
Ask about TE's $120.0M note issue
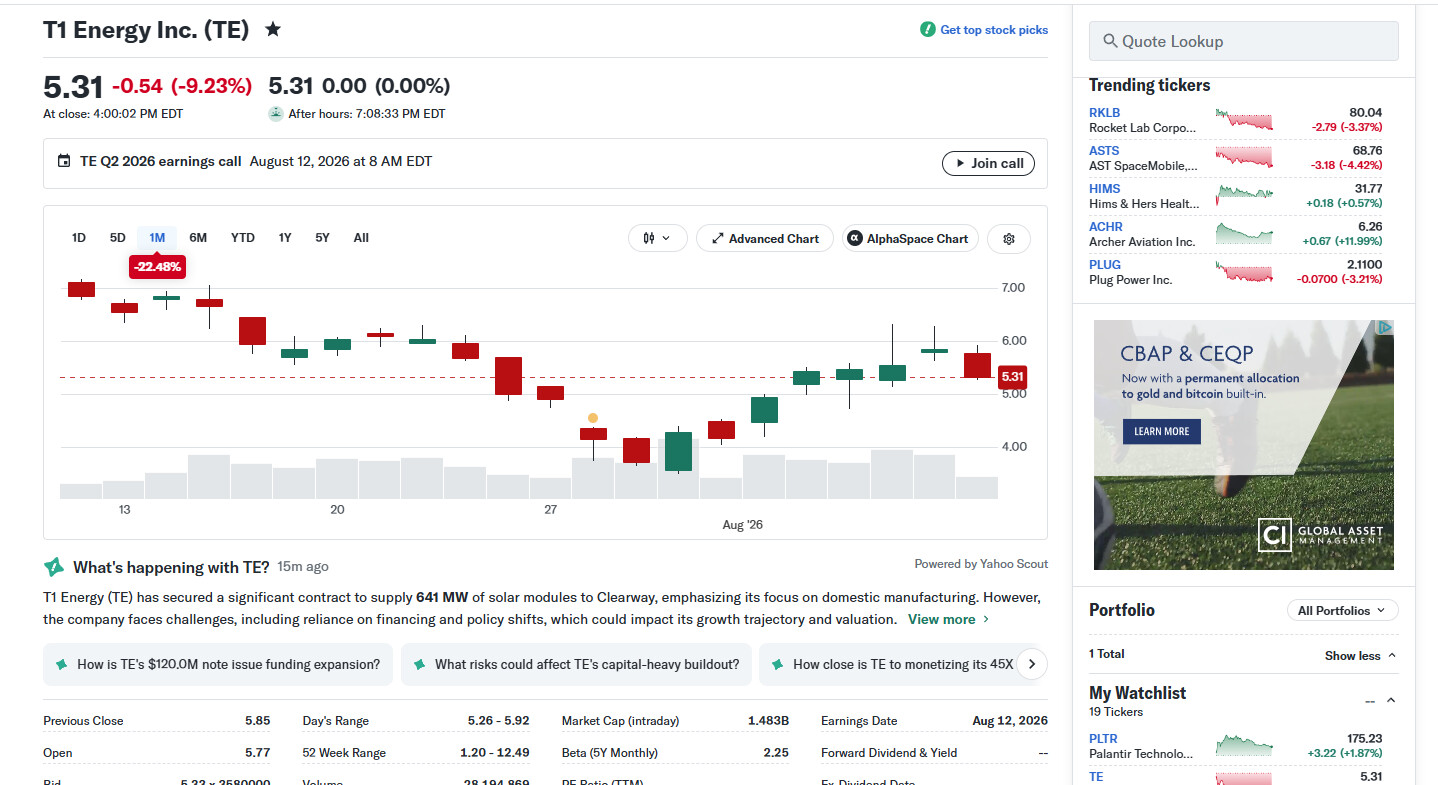coord(218,664)
